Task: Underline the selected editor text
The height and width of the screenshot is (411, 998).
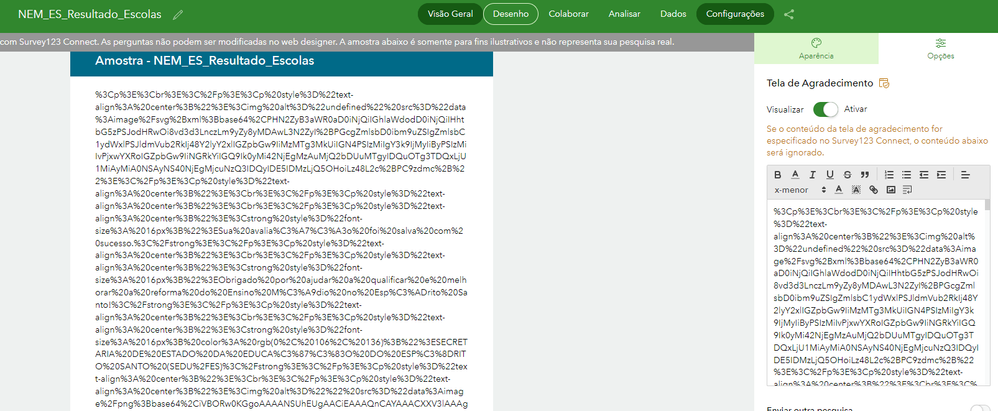Action: [830, 174]
